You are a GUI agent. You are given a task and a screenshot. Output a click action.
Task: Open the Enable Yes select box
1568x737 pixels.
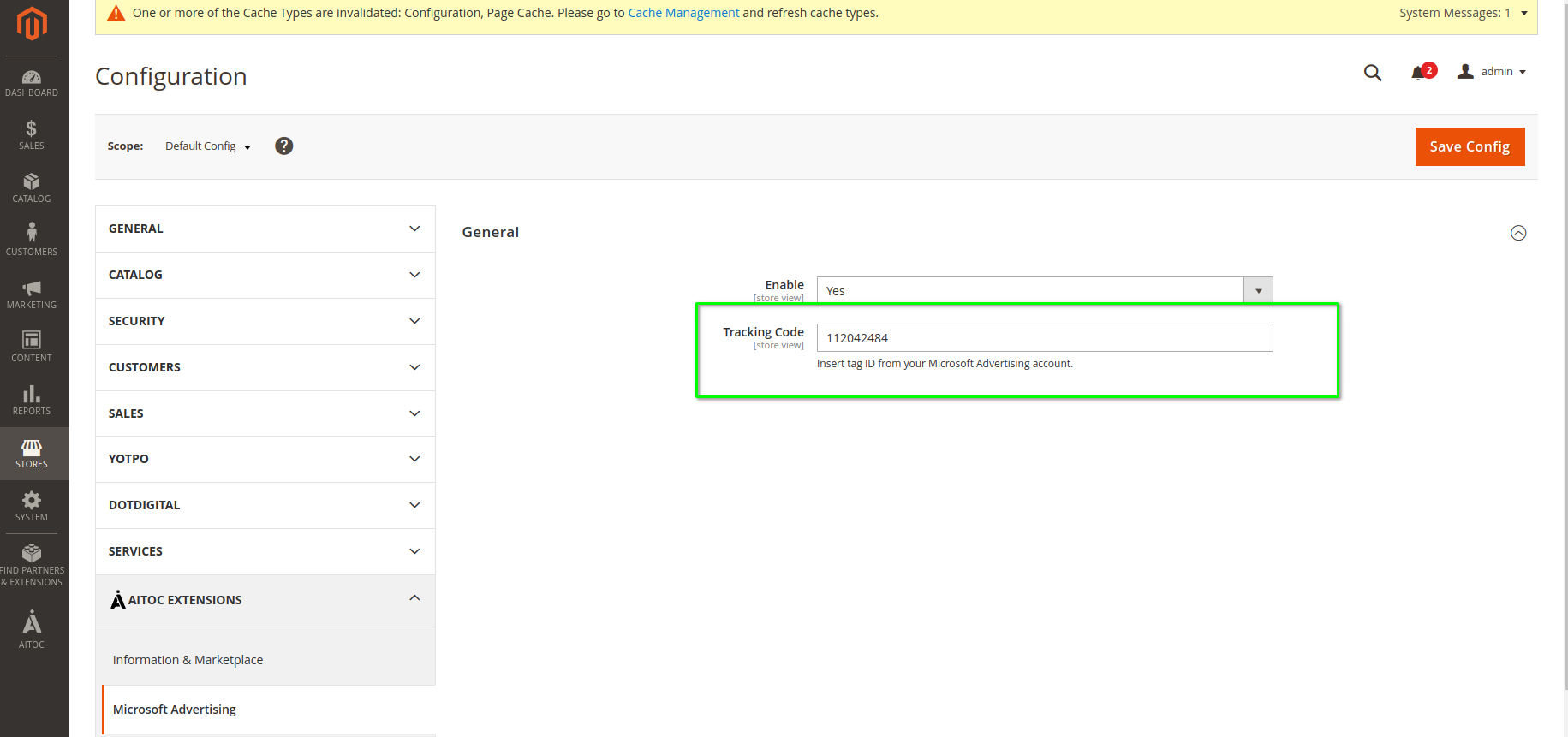click(x=1045, y=291)
